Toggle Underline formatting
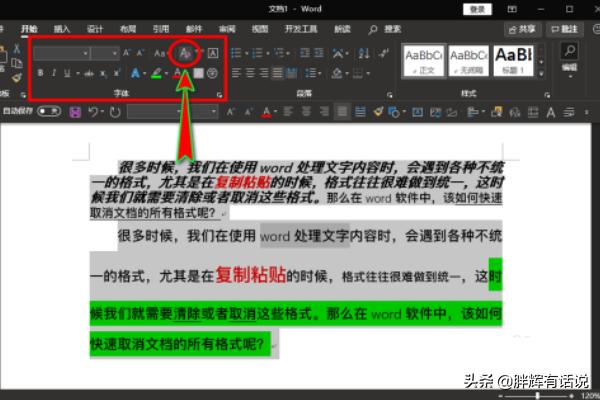600x400 pixels. [67, 73]
